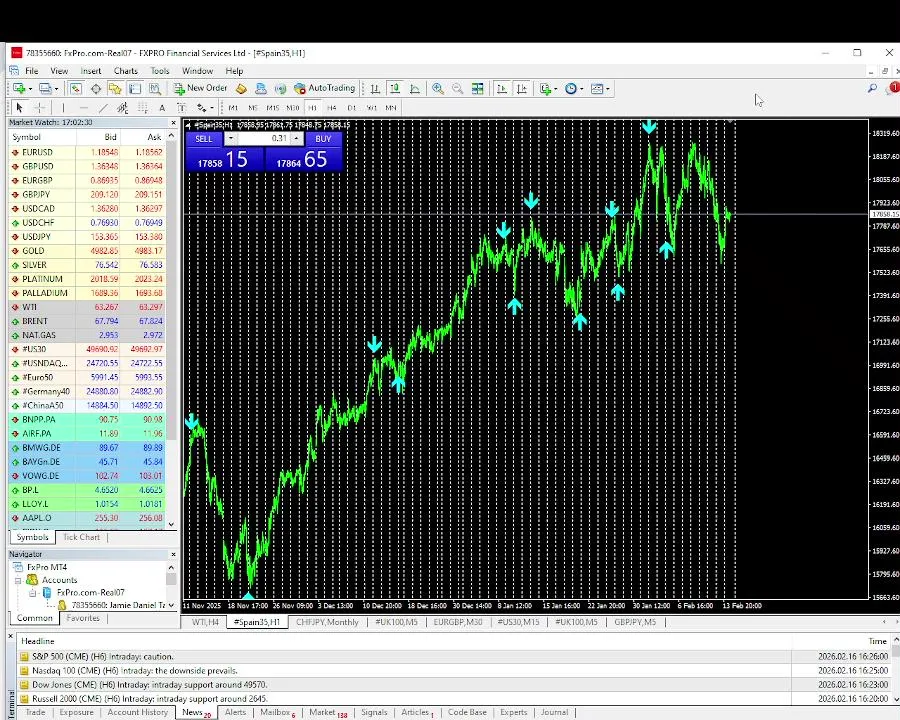Close the Market Watch panel
This screenshot has height=720, width=900.
[173, 122]
